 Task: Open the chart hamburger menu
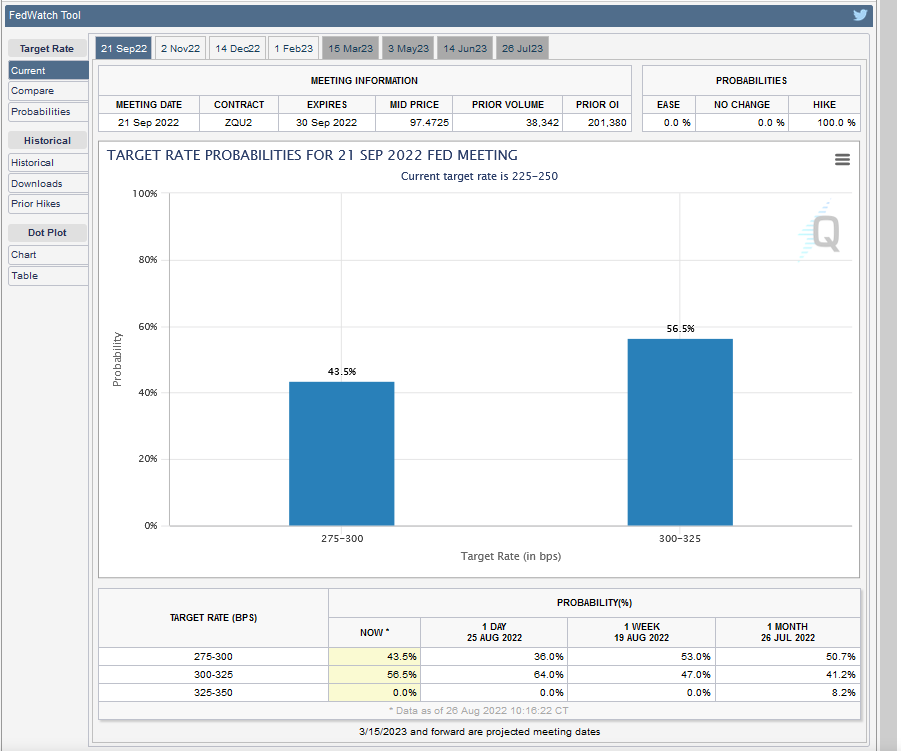coord(842,160)
